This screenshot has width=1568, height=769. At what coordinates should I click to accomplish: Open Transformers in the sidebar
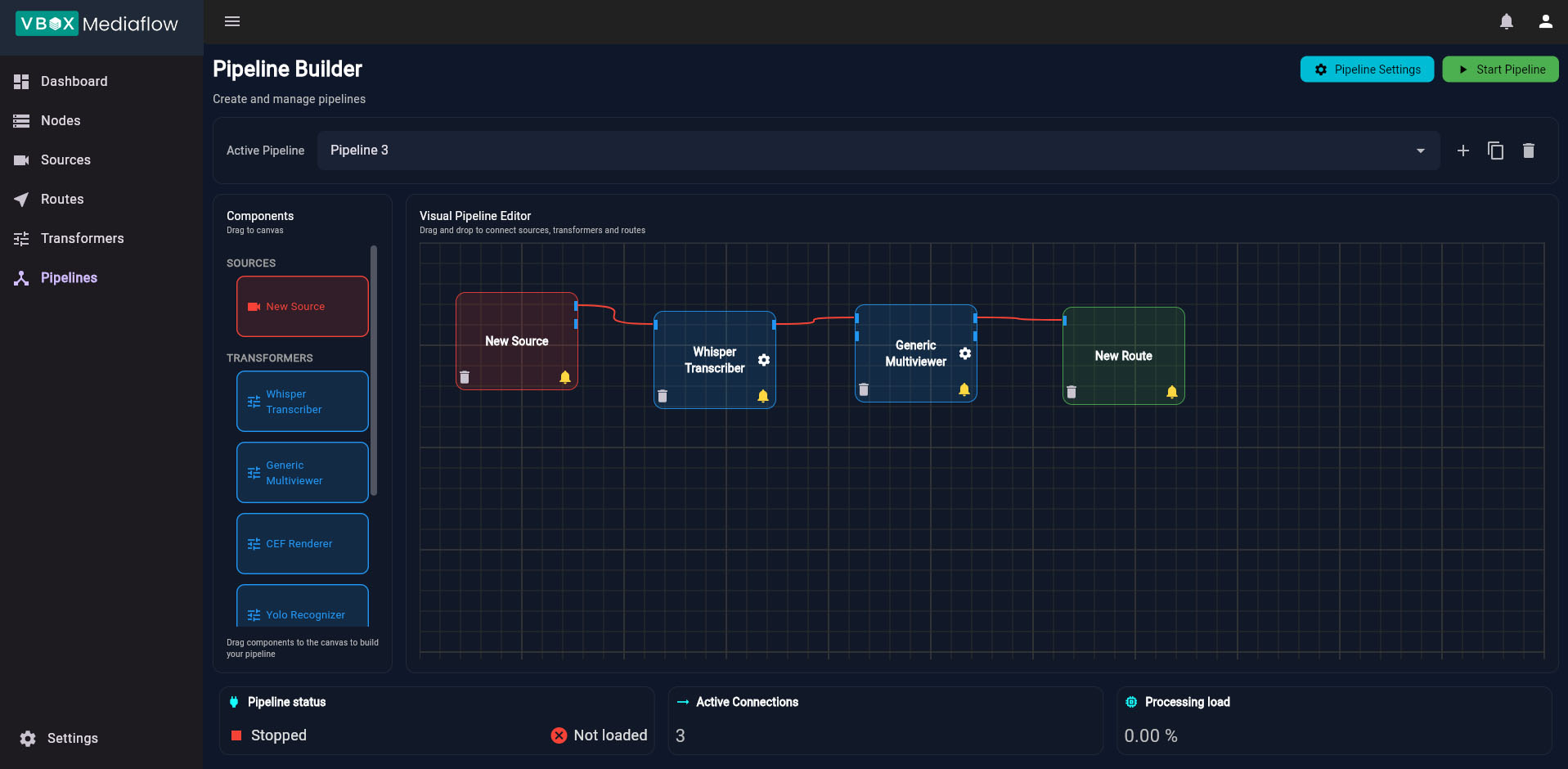82,239
